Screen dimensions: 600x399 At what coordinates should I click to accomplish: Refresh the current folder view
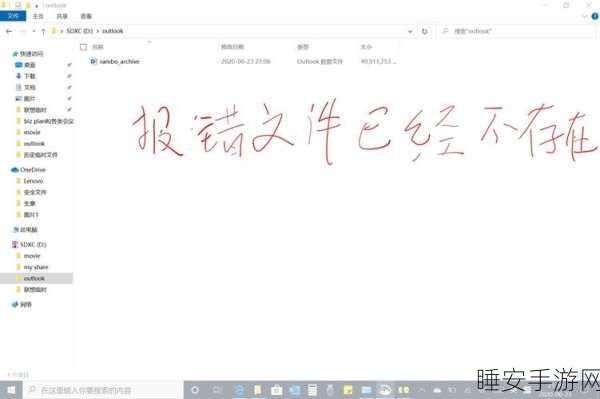(425, 31)
